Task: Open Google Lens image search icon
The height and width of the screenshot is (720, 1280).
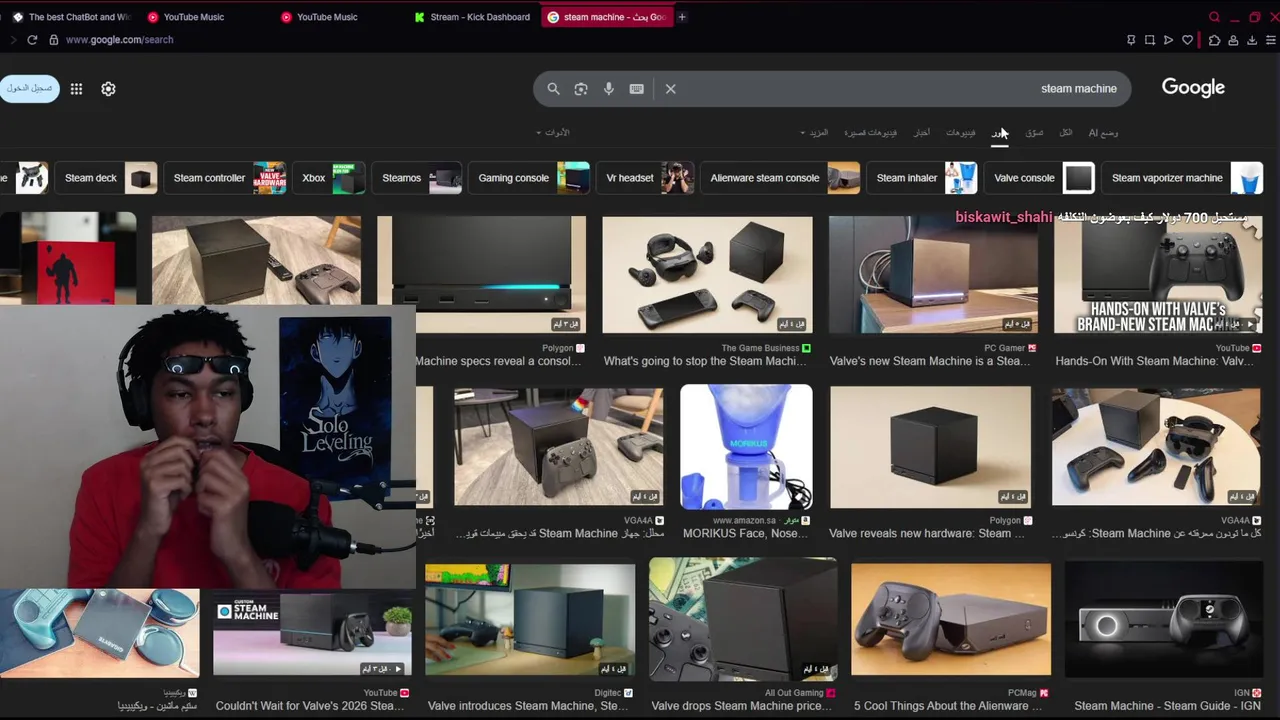Action: click(x=581, y=89)
